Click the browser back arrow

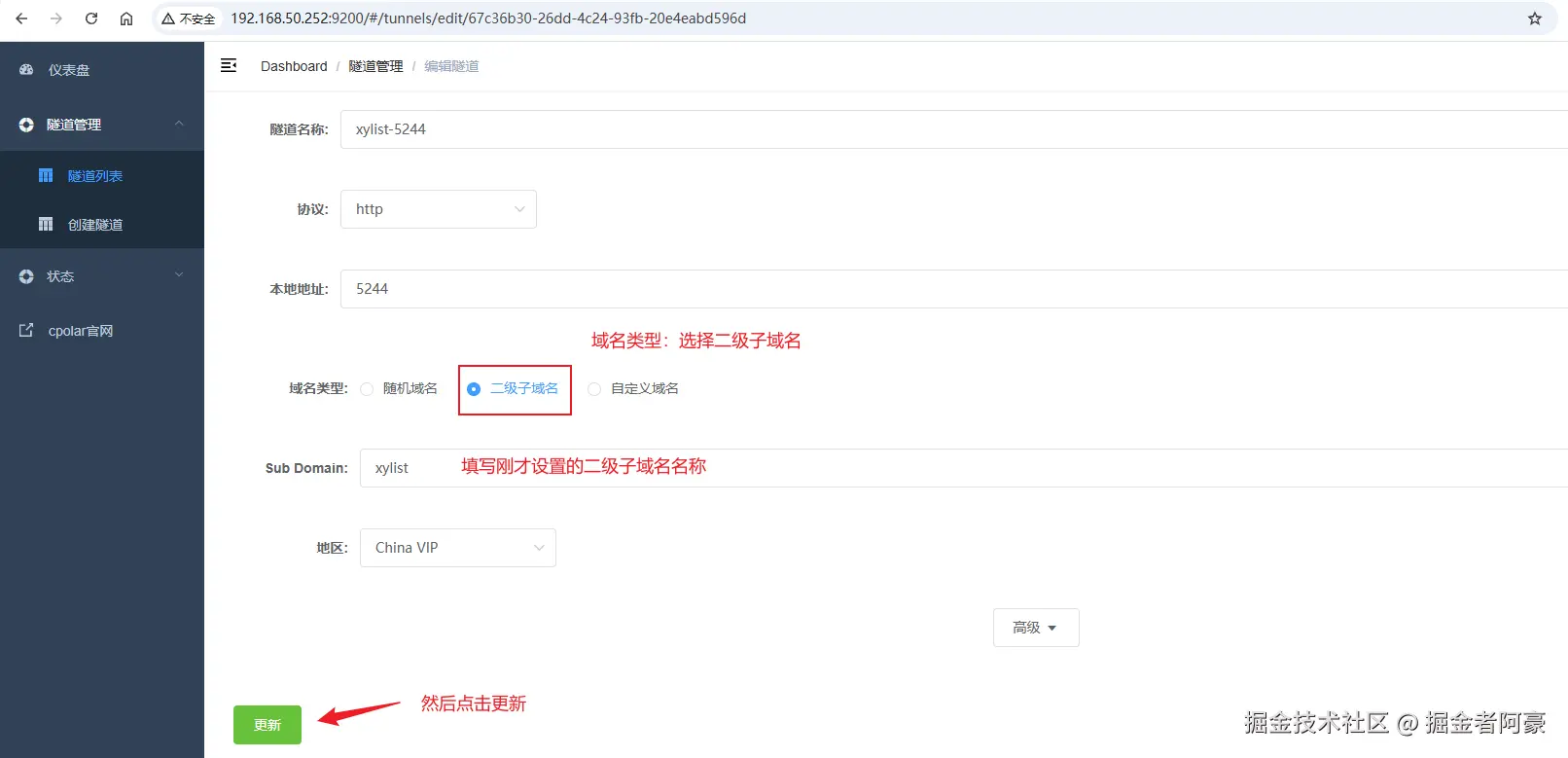[21, 18]
